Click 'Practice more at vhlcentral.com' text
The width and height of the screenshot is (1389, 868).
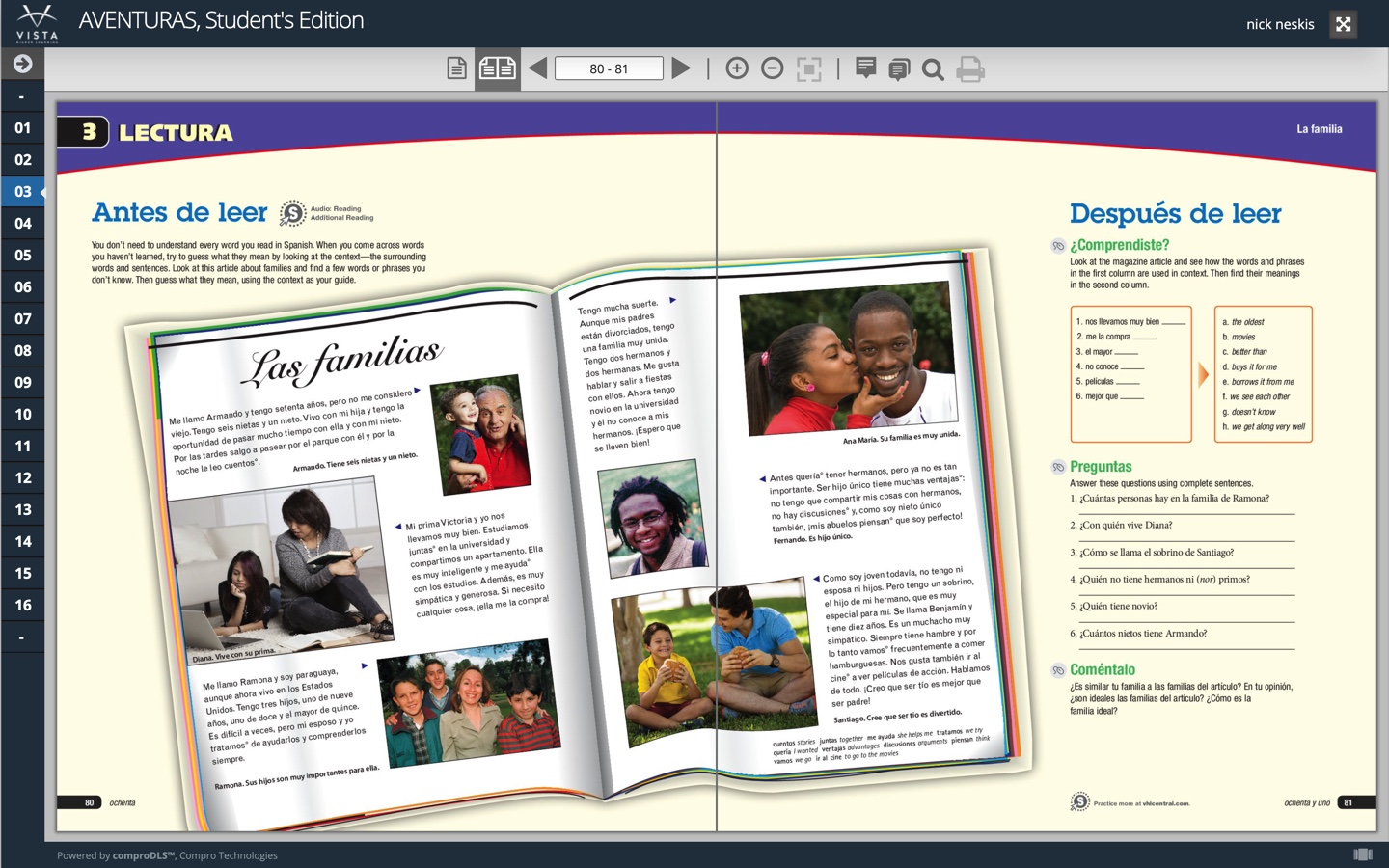pyautogui.click(x=1142, y=803)
